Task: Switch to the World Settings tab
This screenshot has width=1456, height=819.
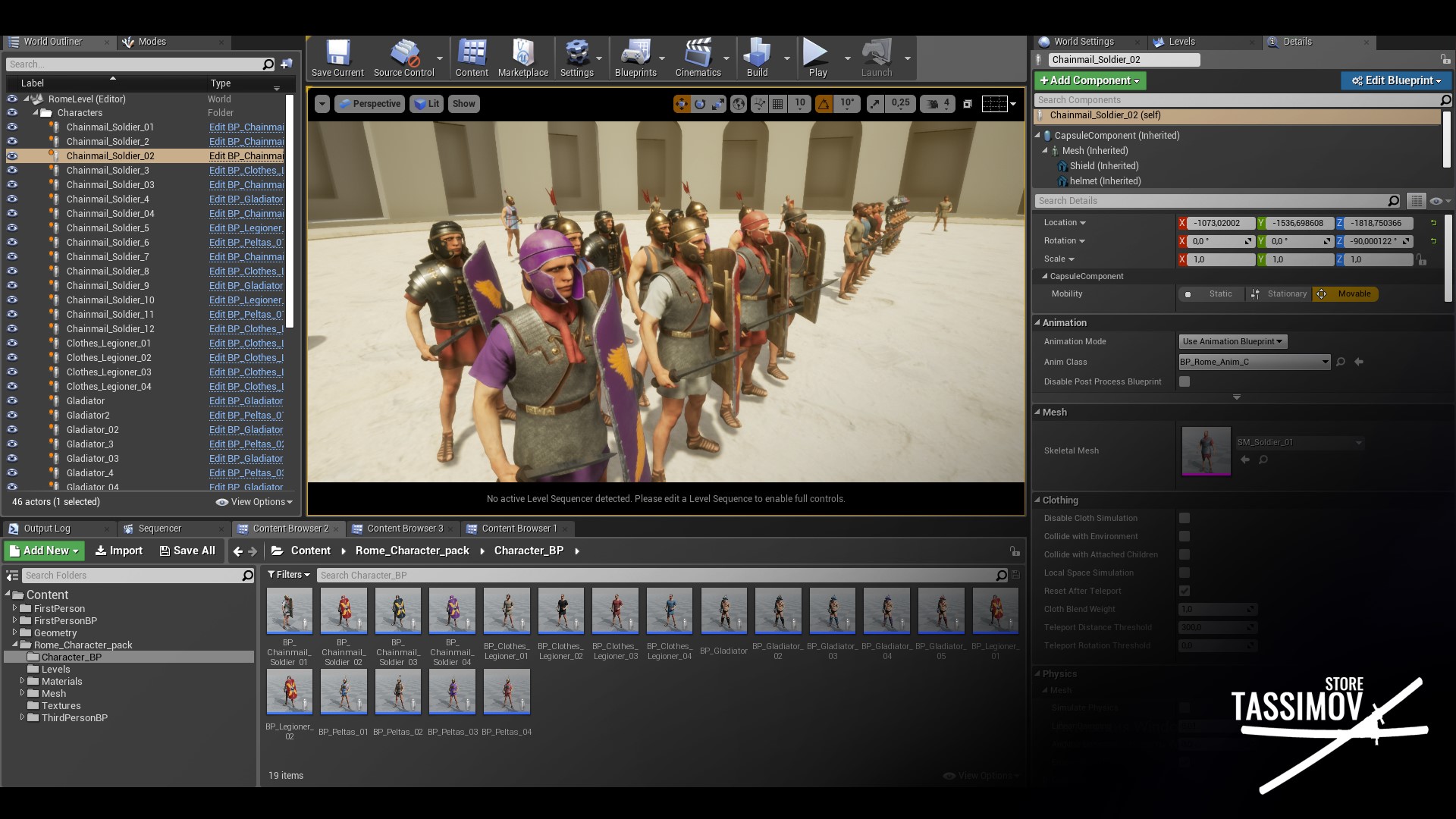Action: coord(1083,42)
